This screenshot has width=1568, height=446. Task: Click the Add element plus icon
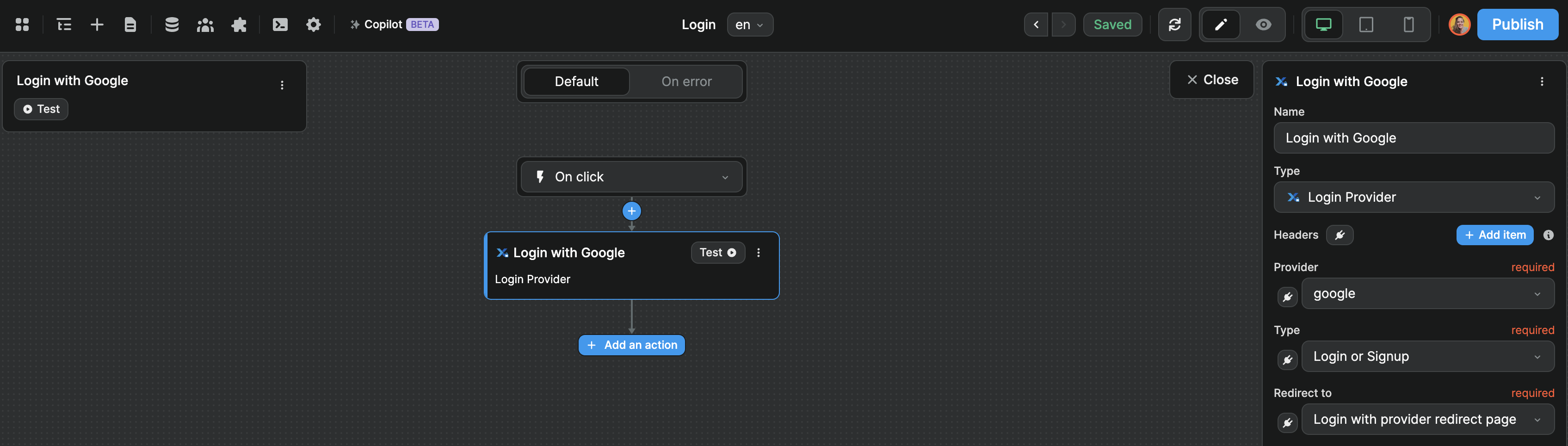click(97, 25)
